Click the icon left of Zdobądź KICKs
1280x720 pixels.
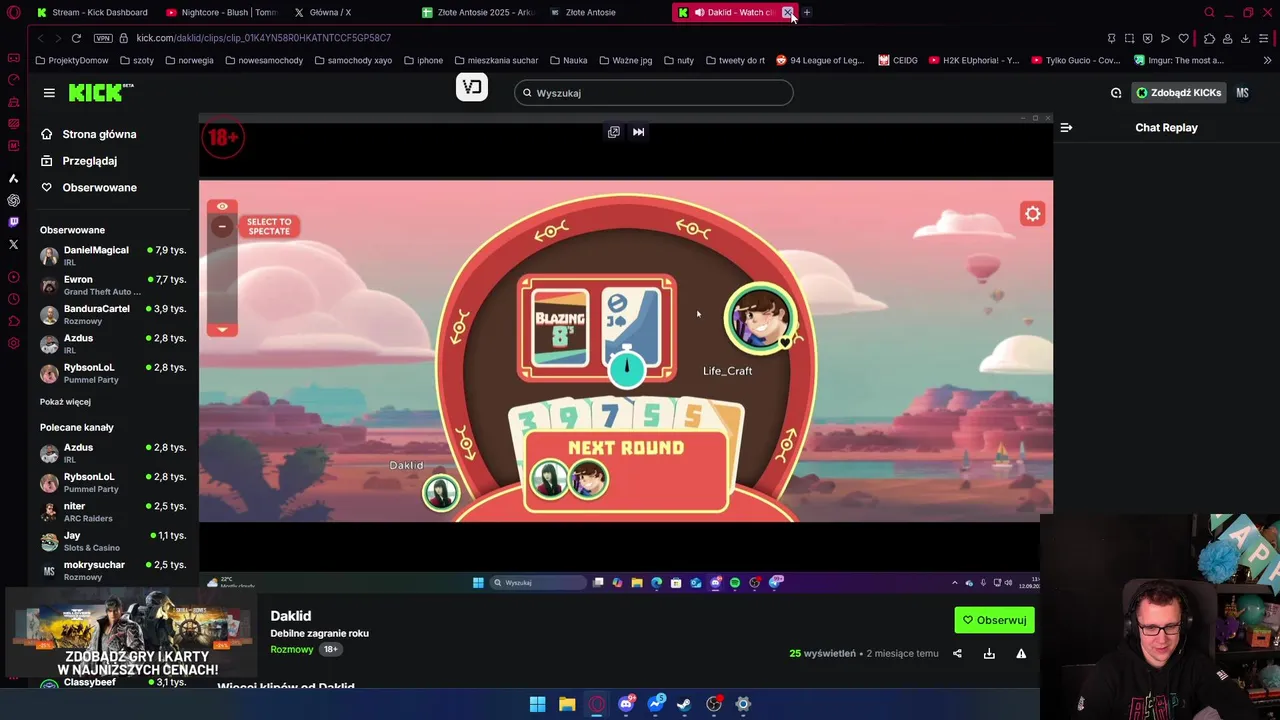click(1116, 93)
